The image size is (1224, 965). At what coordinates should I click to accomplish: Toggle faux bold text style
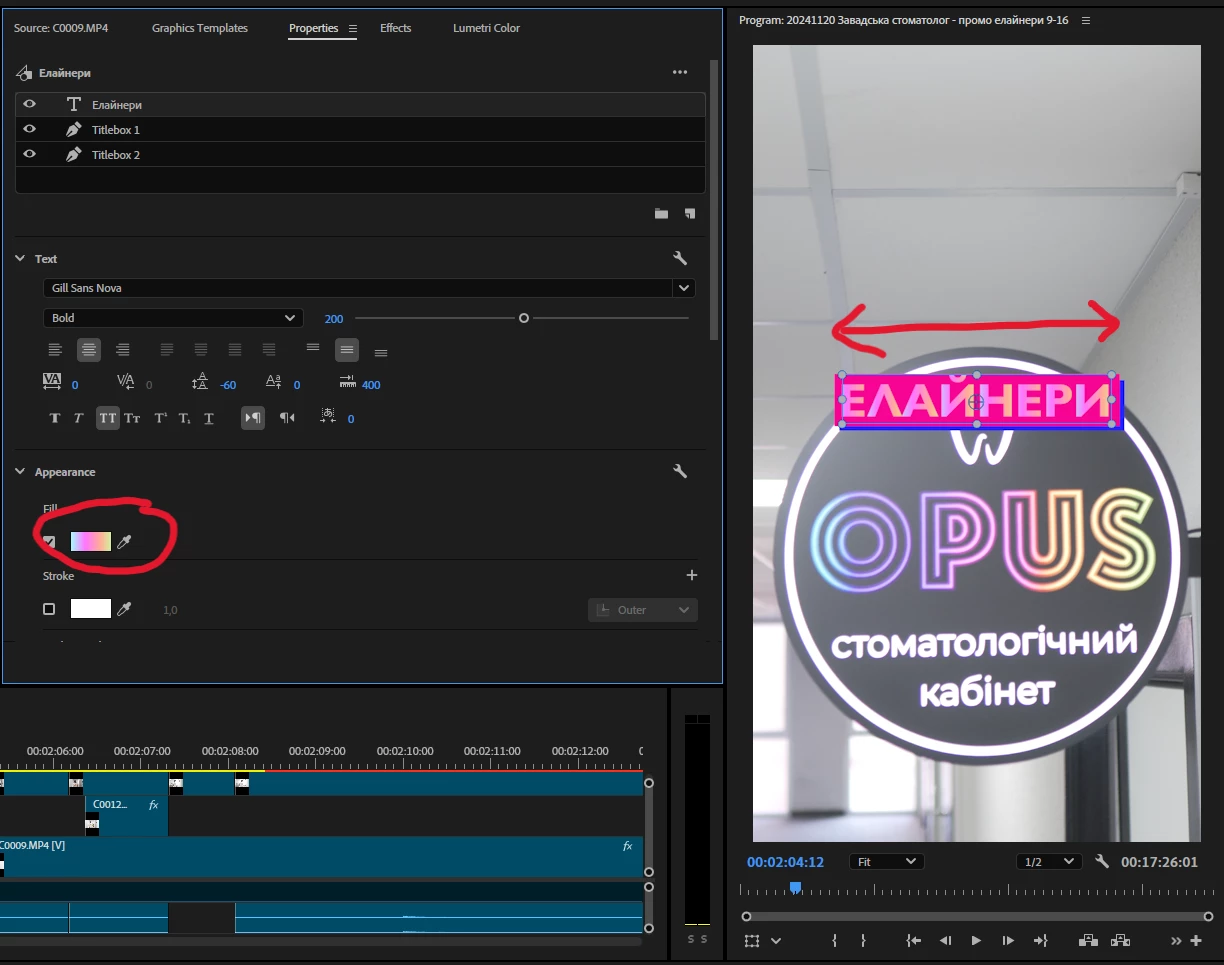click(x=55, y=418)
